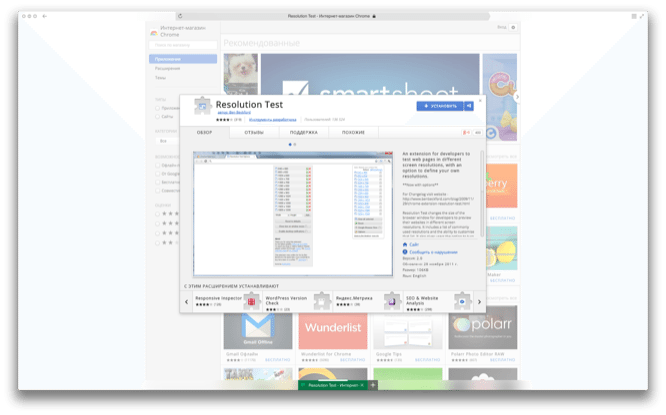The height and width of the screenshot is (415, 666).
Task: Close the Resolution Test details dialog
Action: coord(480,101)
